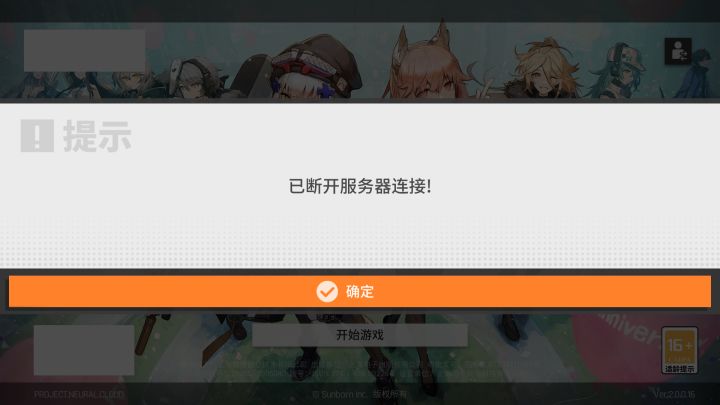
Task: Click the grey logo box in the banner
Action: click(x=84, y=51)
